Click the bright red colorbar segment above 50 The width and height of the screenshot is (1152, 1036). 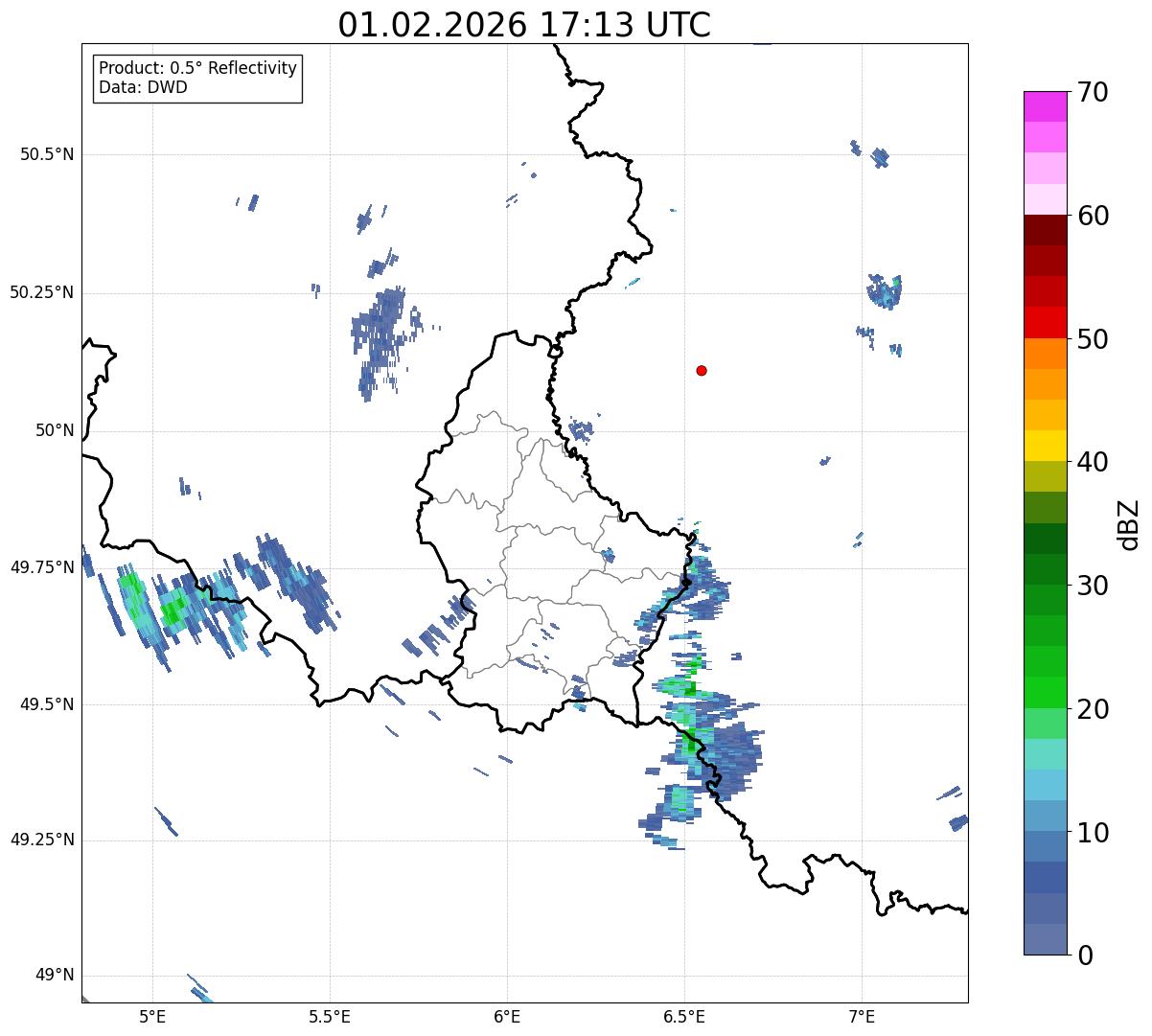click(x=1046, y=323)
